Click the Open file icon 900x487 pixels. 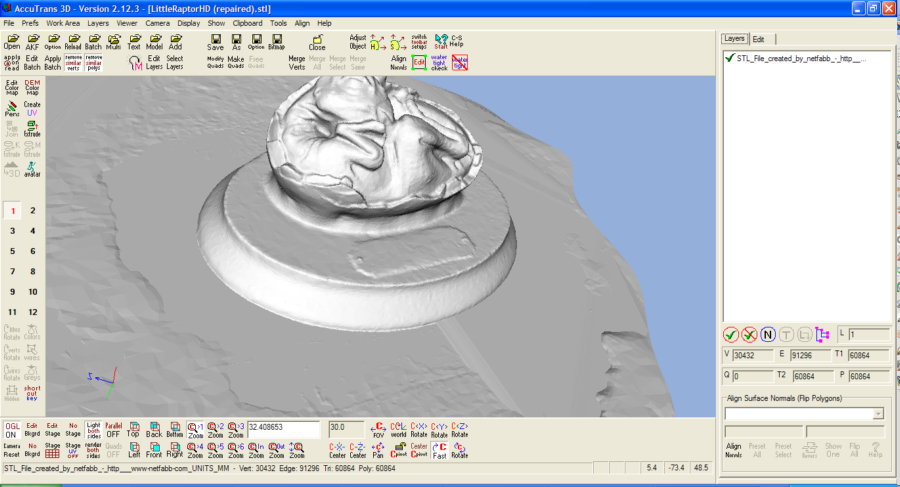point(12,41)
